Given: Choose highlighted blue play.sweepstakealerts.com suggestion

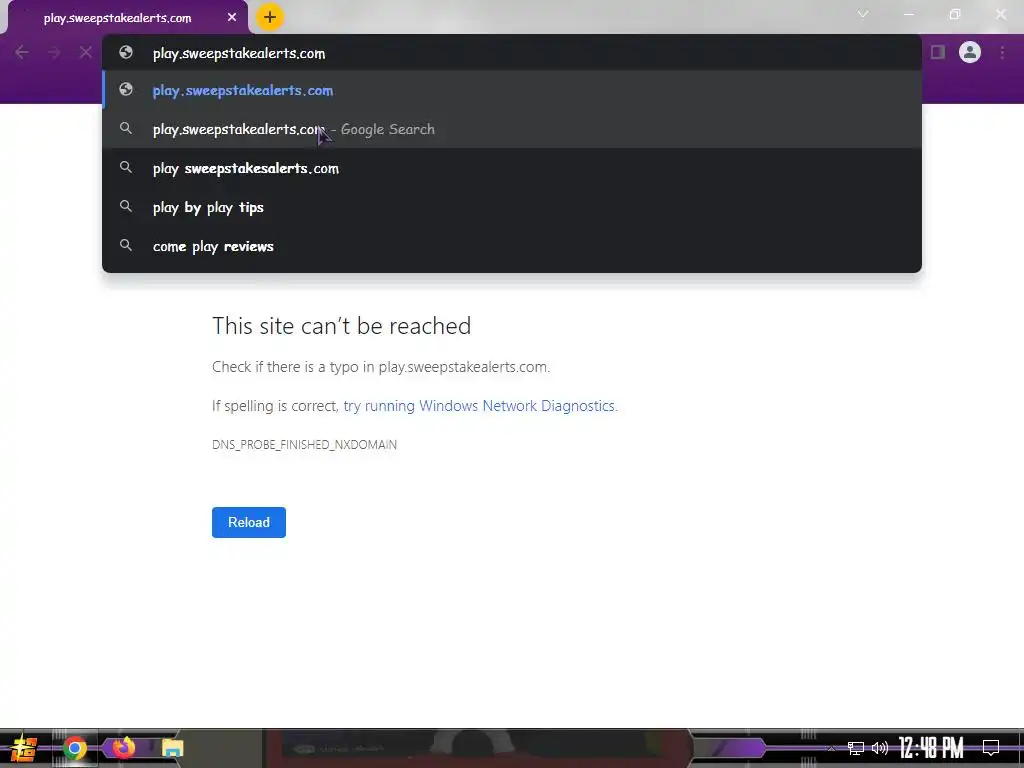Looking at the screenshot, I should coord(512,90).
